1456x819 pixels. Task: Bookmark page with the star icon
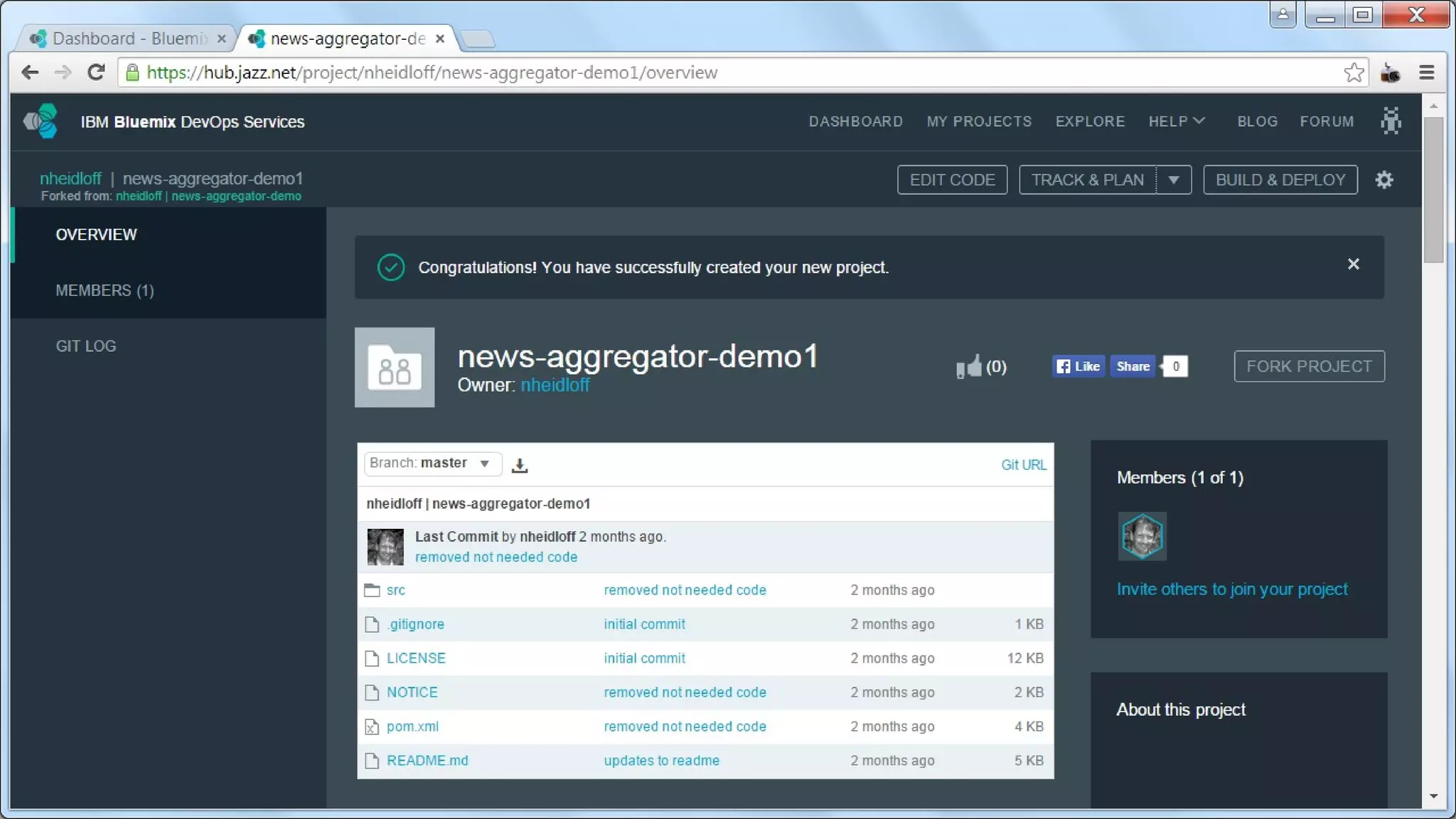pos(1354,73)
